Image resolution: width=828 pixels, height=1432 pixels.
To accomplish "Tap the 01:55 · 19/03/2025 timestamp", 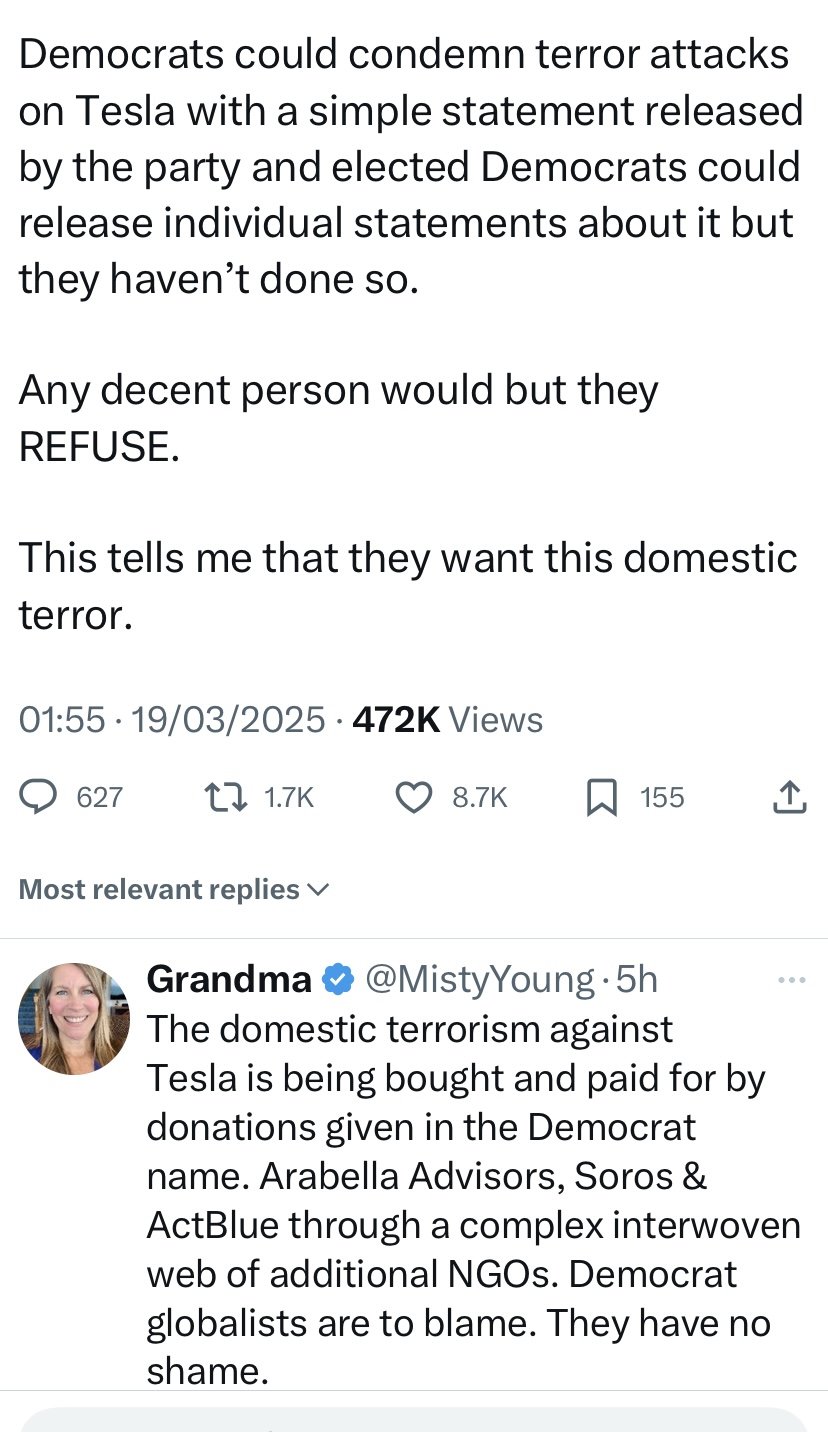I will (172, 719).
